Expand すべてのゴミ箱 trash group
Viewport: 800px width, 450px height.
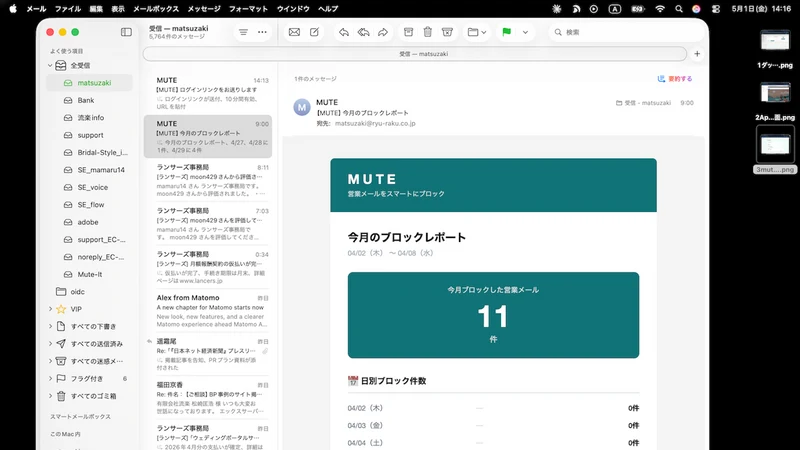[x=50, y=396]
